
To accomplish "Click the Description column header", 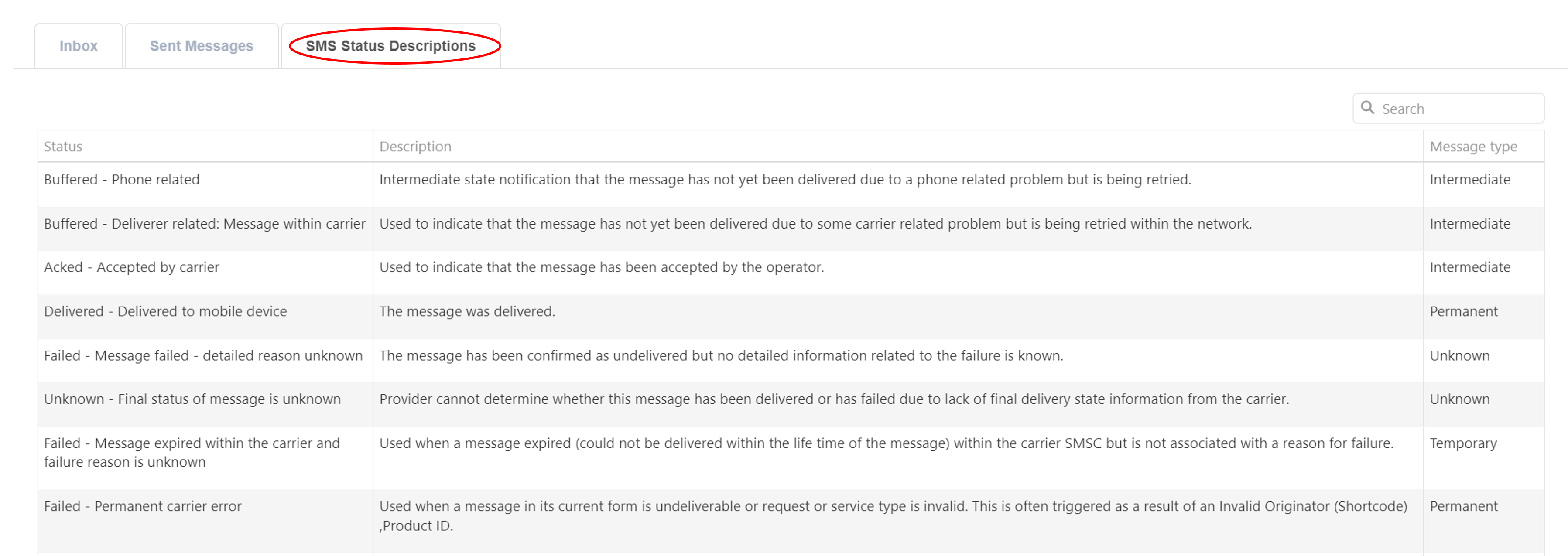I will coord(415,147).
